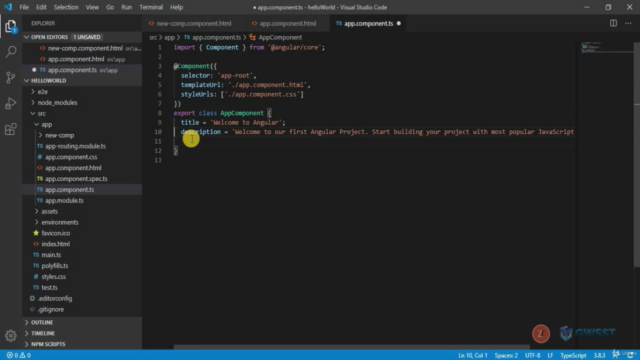640x360 pixels.
Task: Open styles.css file
Action: point(82,277)
